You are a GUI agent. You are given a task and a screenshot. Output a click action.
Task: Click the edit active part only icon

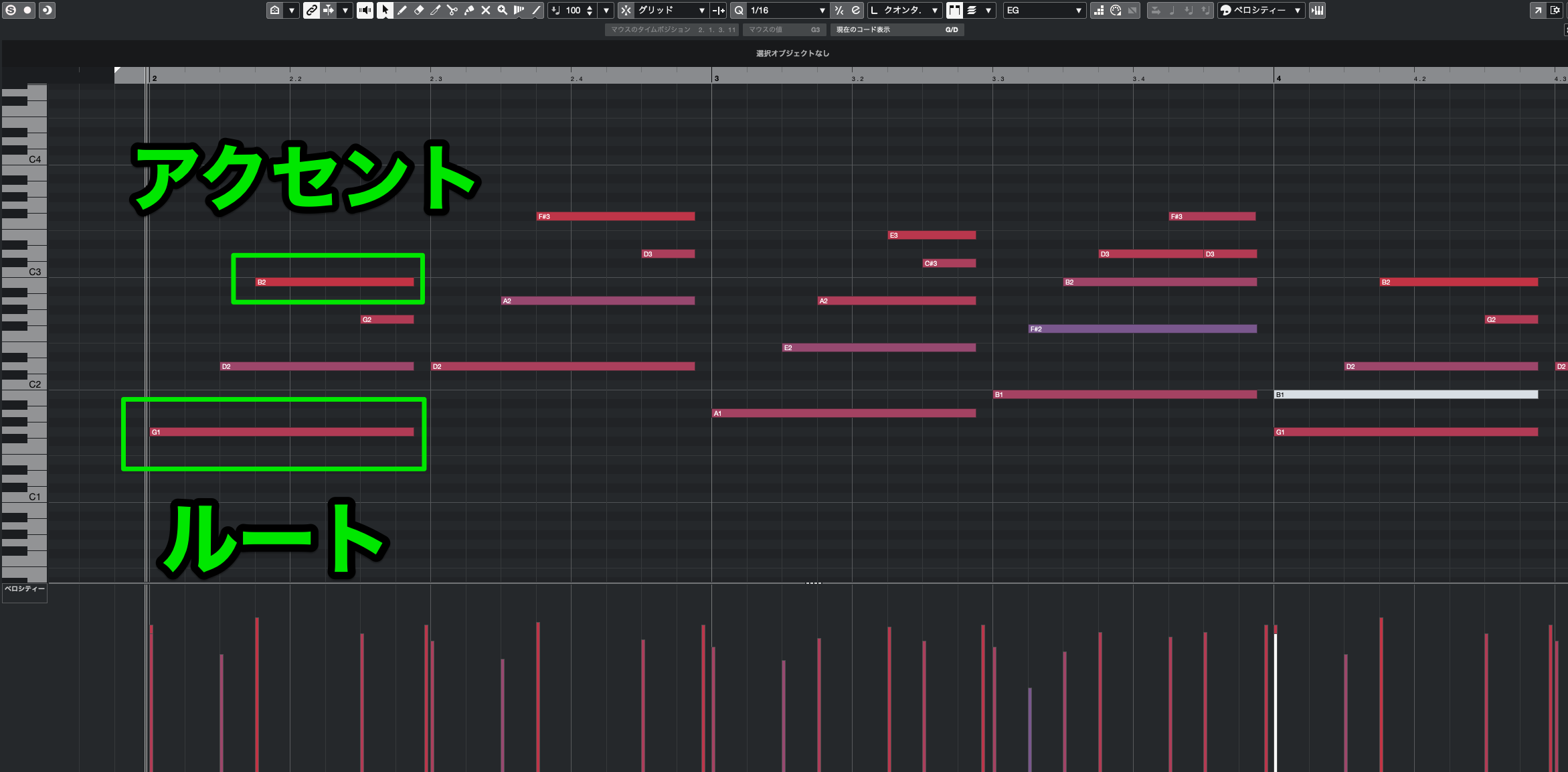972,10
